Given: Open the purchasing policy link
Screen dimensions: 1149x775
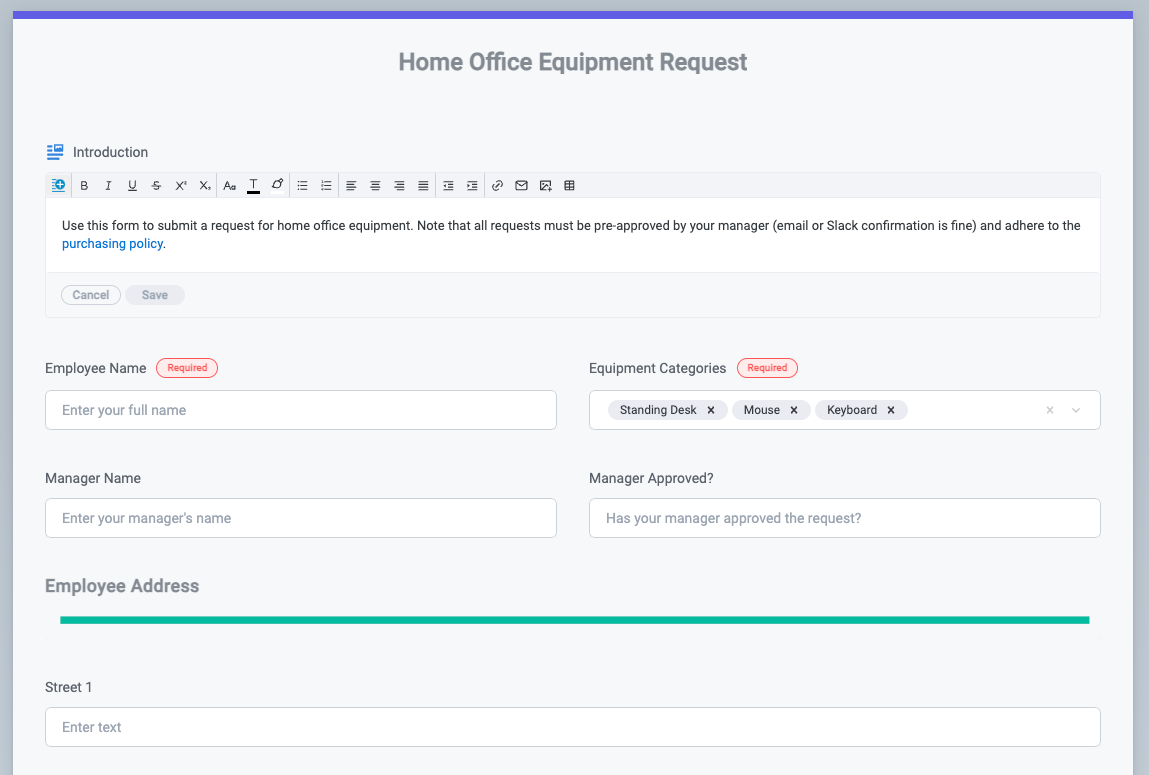Looking at the screenshot, I should coord(112,243).
